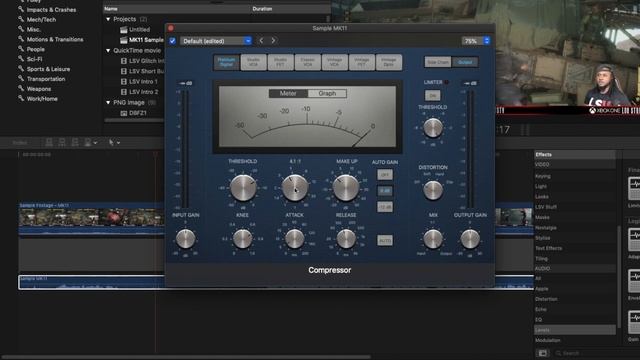This screenshot has width=640, height=360.
Task: Select the LSV Short clip in browser
Action: (x=146, y=71)
